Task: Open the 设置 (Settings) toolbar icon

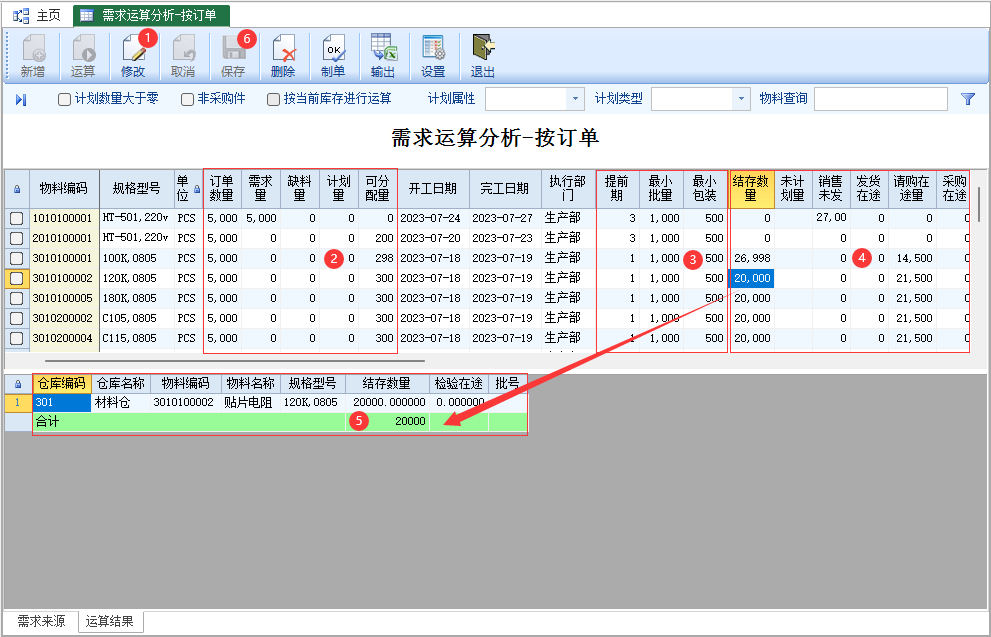Action: coord(434,56)
